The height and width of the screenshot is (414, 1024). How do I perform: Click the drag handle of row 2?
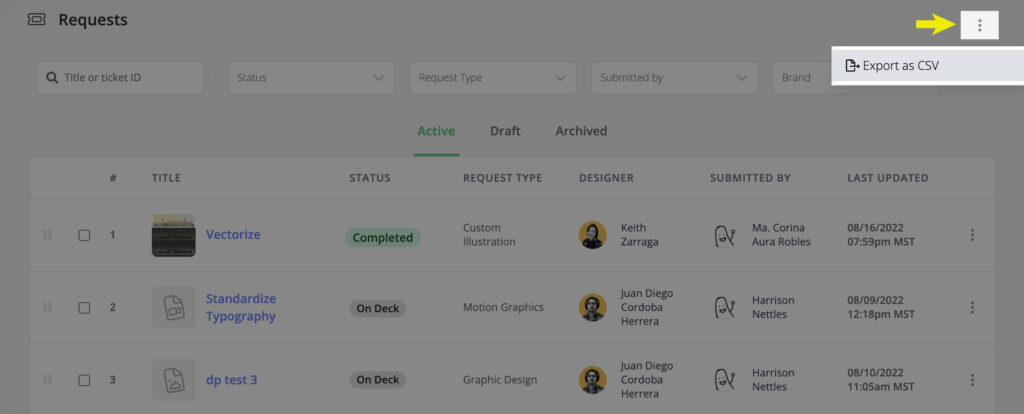48,308
